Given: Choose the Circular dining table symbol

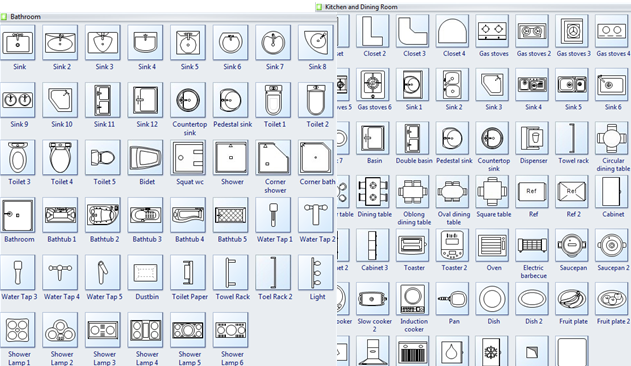Looking at the screenshot, I should tap(612, 139).
